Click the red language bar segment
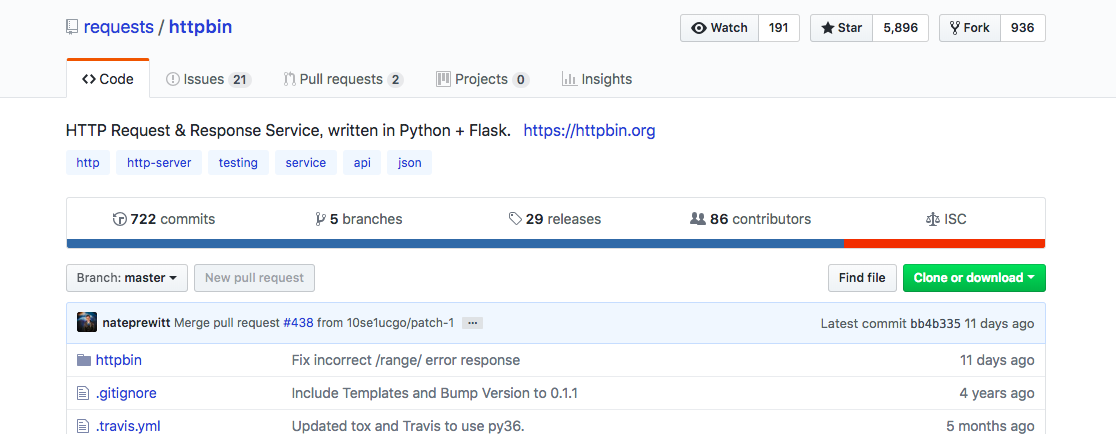 944,243
